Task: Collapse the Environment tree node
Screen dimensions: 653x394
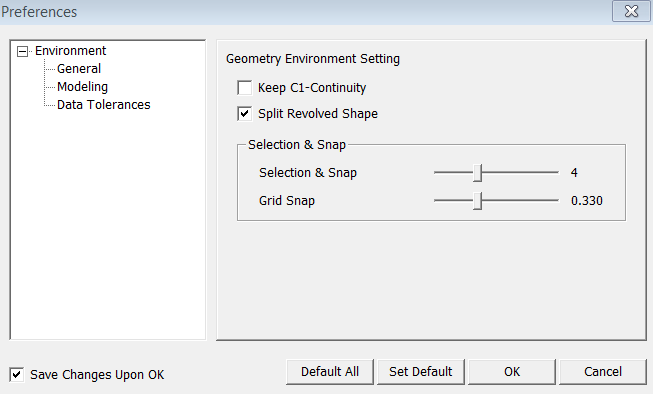Action: point(22,51)
